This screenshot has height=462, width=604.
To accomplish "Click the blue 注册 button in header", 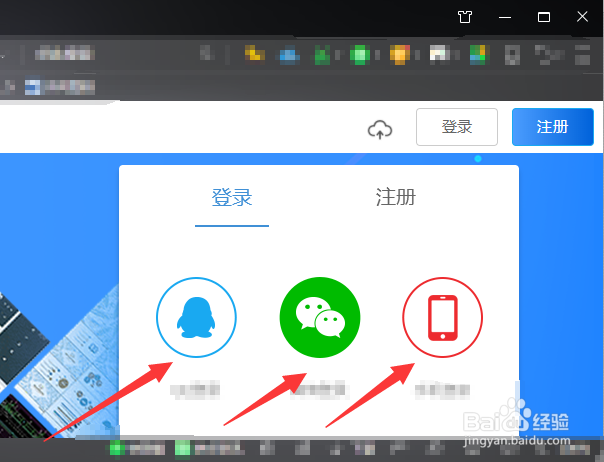I will point(553,127).
